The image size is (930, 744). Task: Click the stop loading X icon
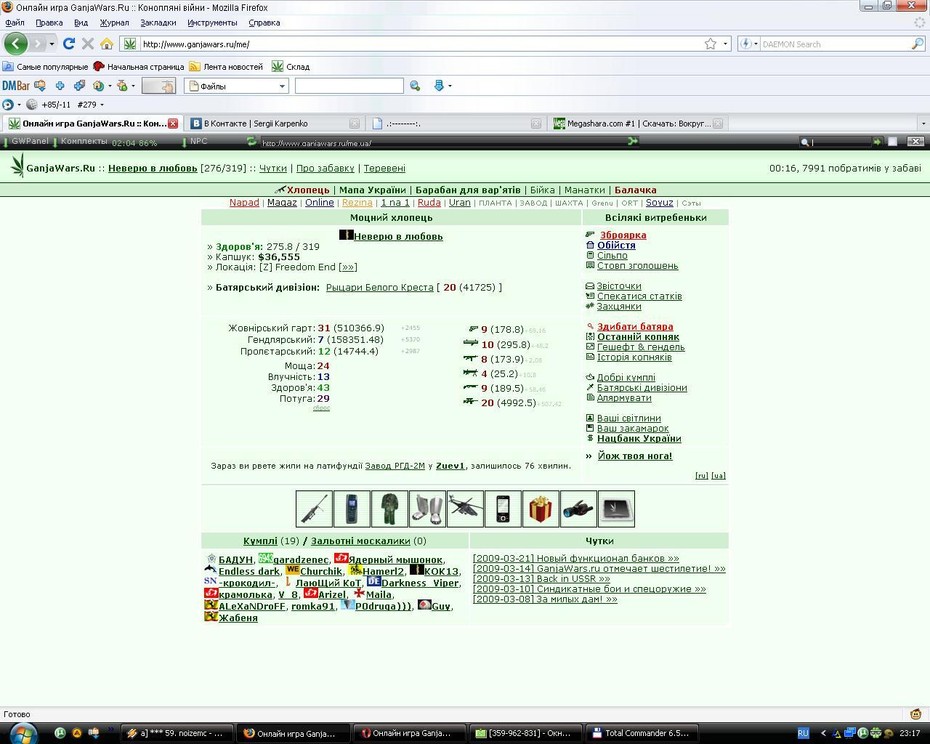pyautogui.click(x=88, y=43)
